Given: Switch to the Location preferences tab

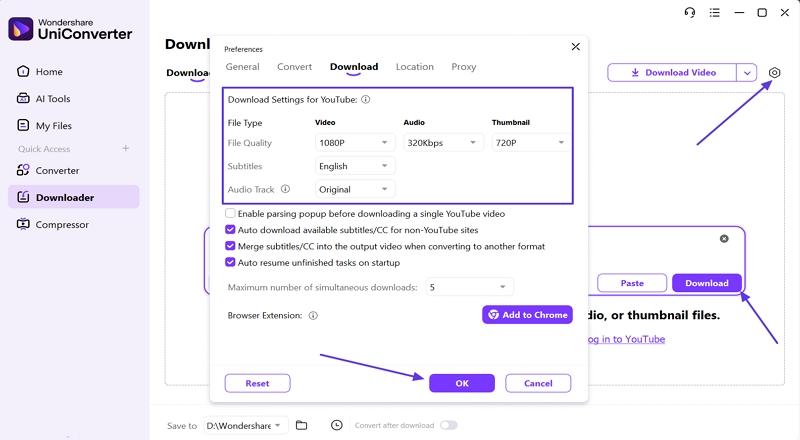Looking at the screenshot, I should coord(415,67).
